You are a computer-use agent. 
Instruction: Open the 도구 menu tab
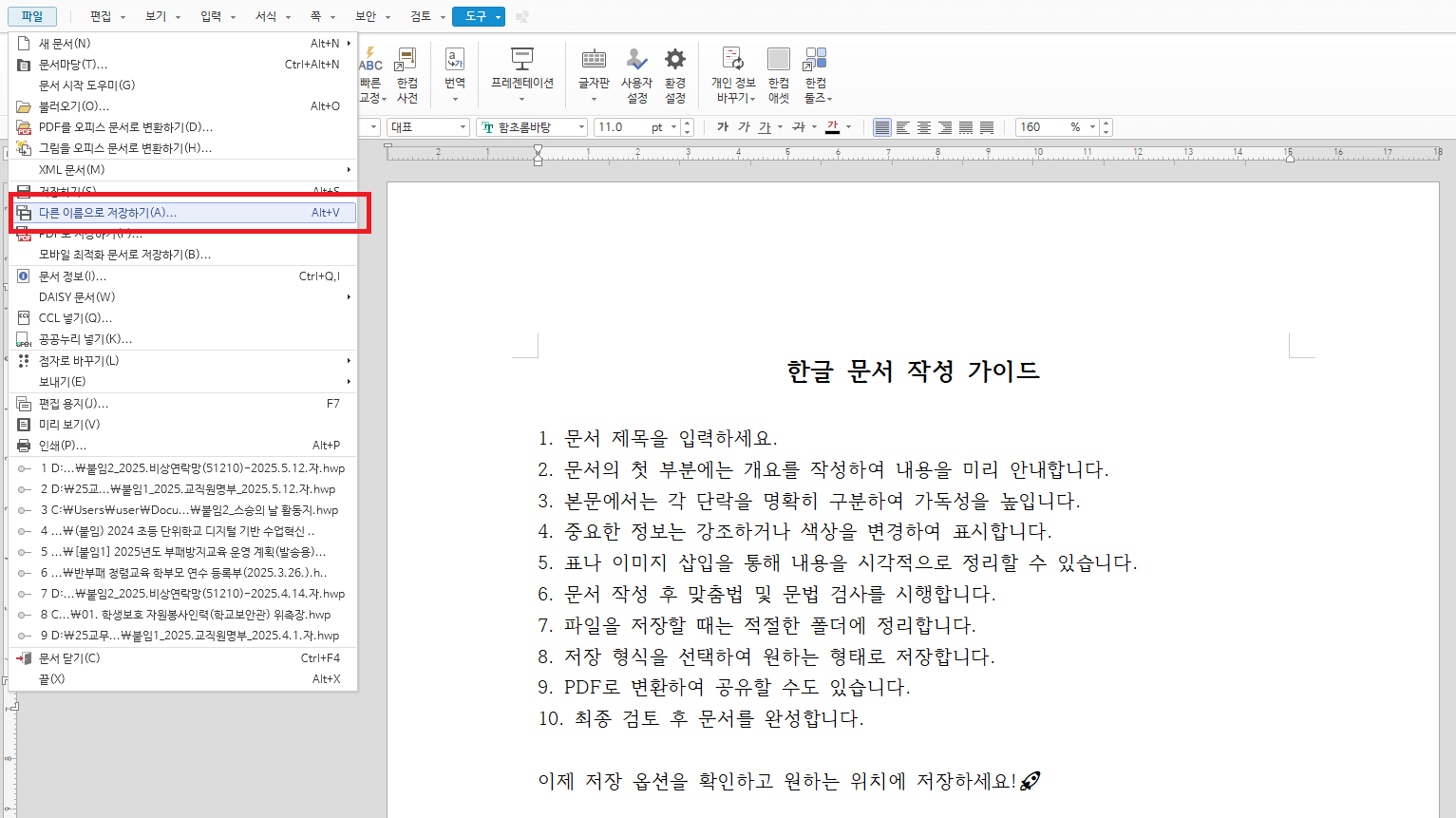[478, 16]
